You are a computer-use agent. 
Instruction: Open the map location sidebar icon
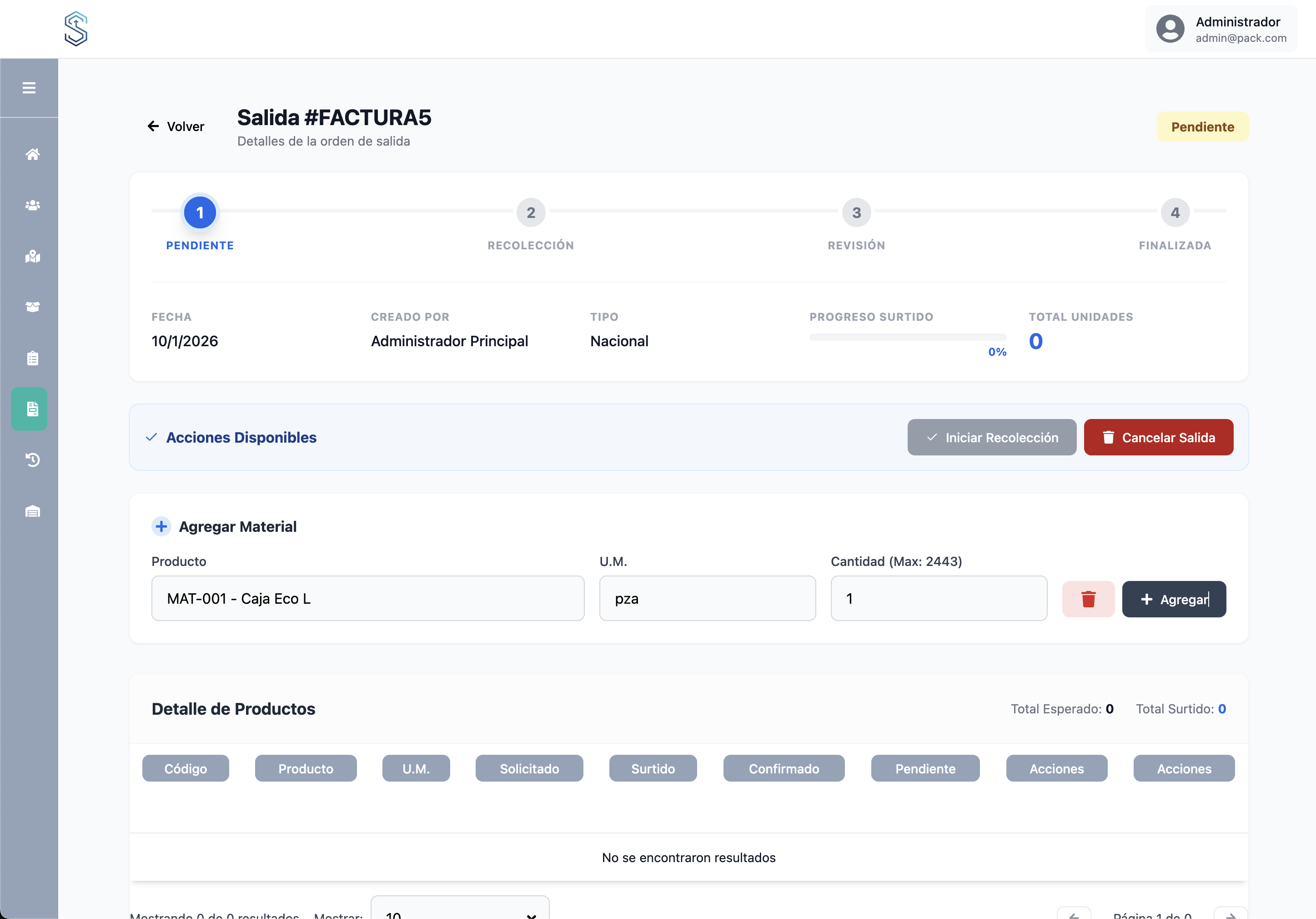pos(32,256)
